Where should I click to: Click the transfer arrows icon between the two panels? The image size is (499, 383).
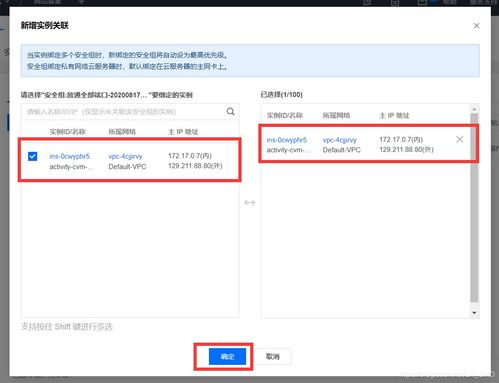(250, 202)
